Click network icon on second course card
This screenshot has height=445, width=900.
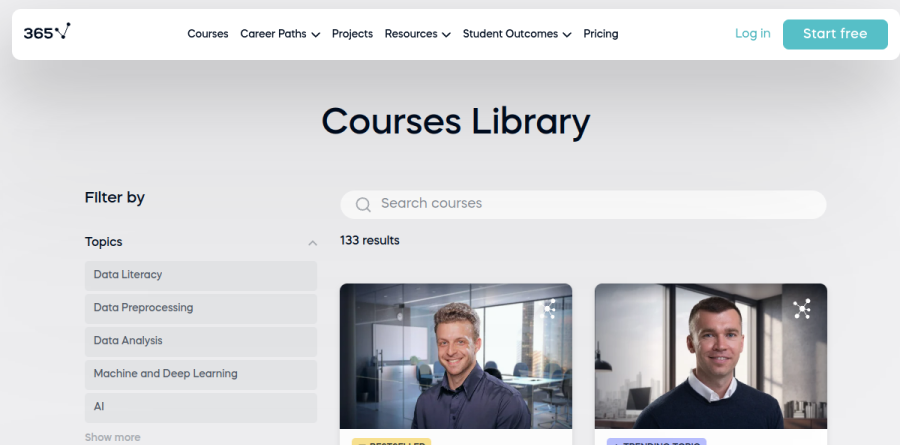click(x=802, y=309)
